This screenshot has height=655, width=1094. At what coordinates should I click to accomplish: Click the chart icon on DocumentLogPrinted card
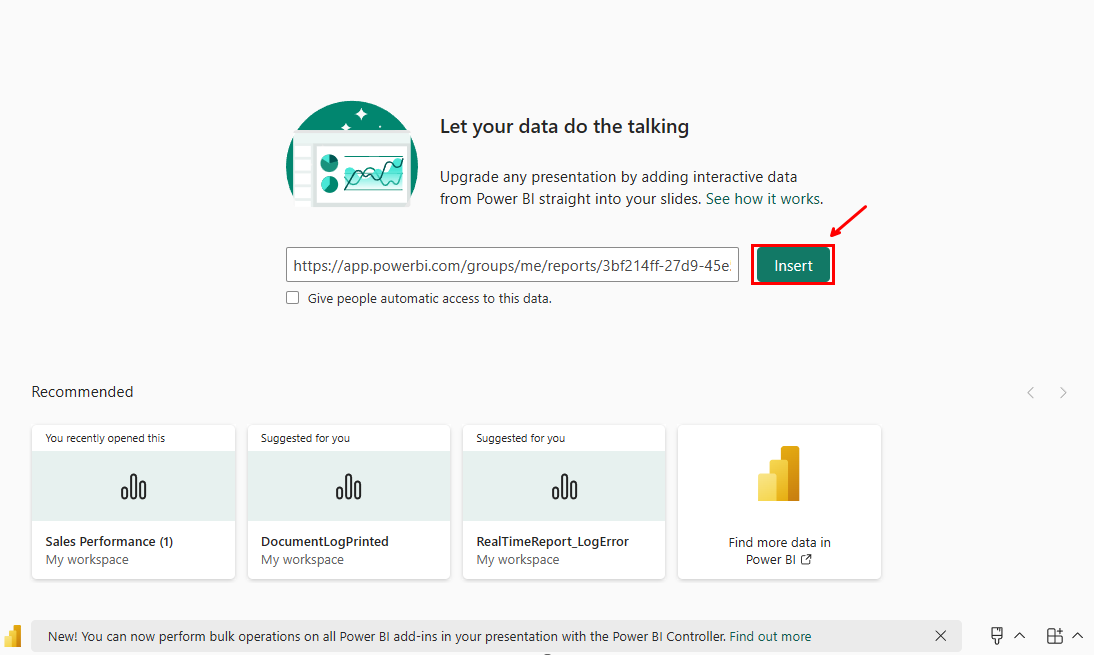coord(348,486)
